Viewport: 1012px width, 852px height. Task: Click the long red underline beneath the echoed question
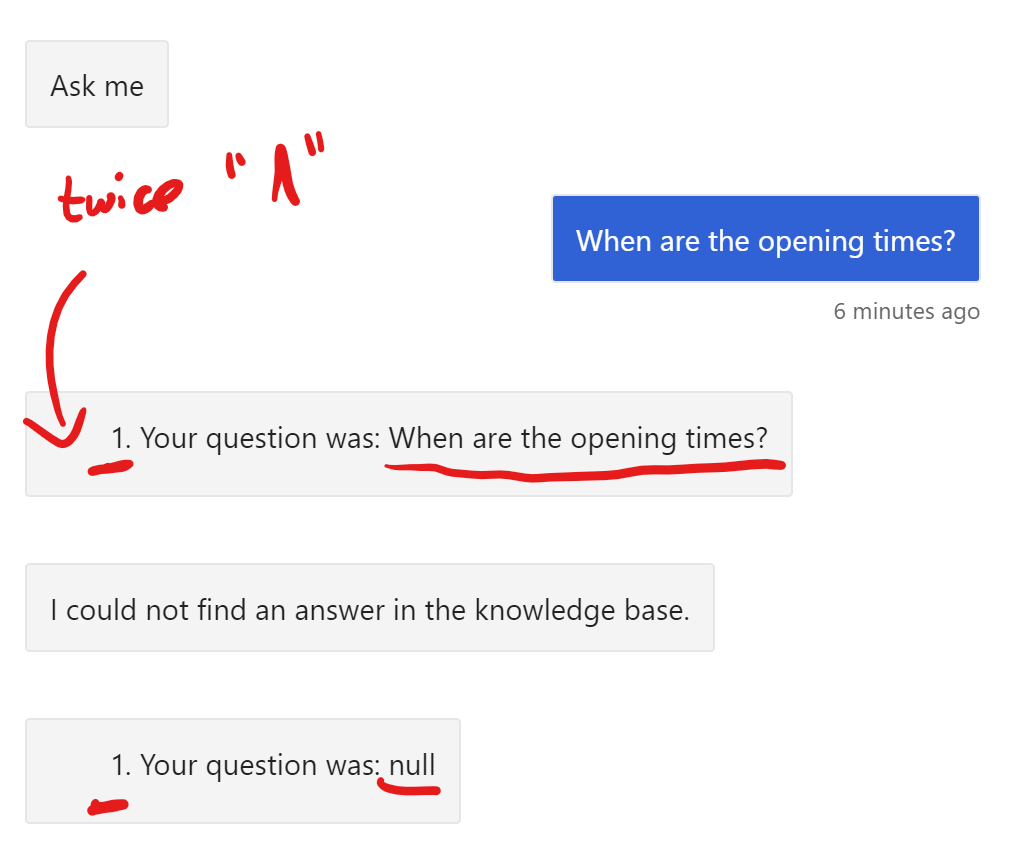585,470
